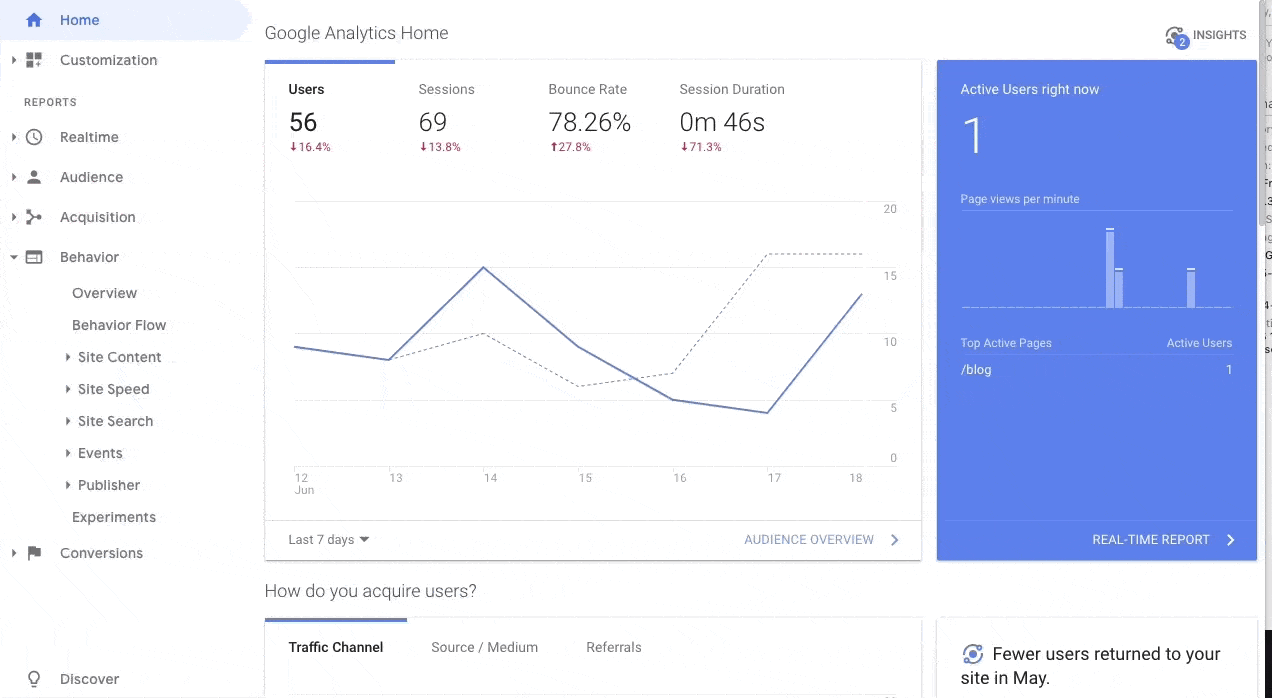The height and width of the screenshot is (698, 1272).
Task: Open the Audience Overview link
Action: pyautogui.click(x=809, y=540)
